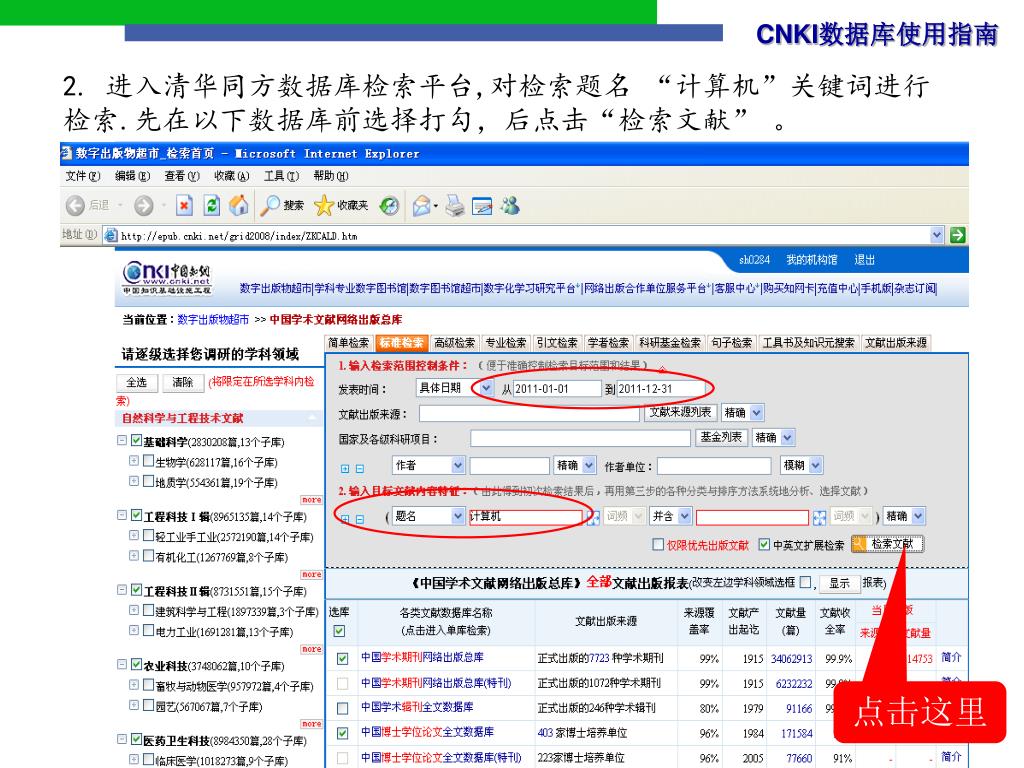
Task: Click the Home page icon
Action: [238, 206]
